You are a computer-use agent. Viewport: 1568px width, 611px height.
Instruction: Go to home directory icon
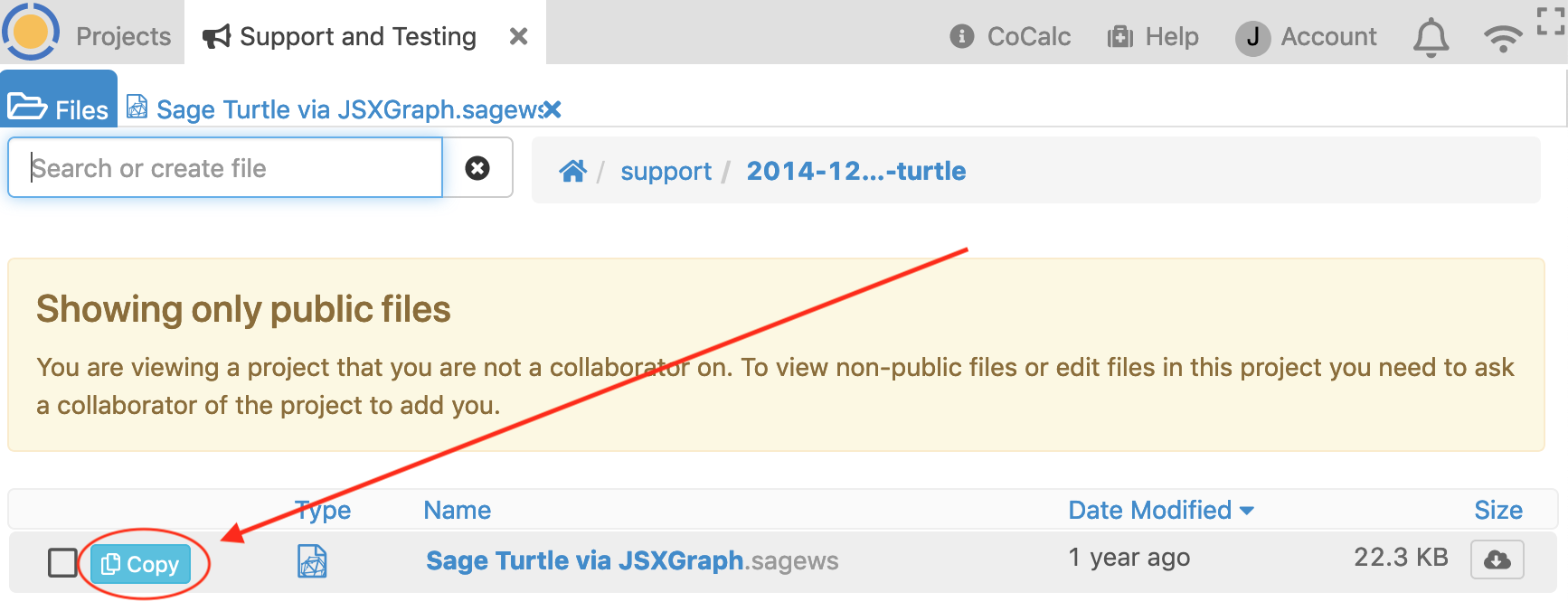pos(572,171)
